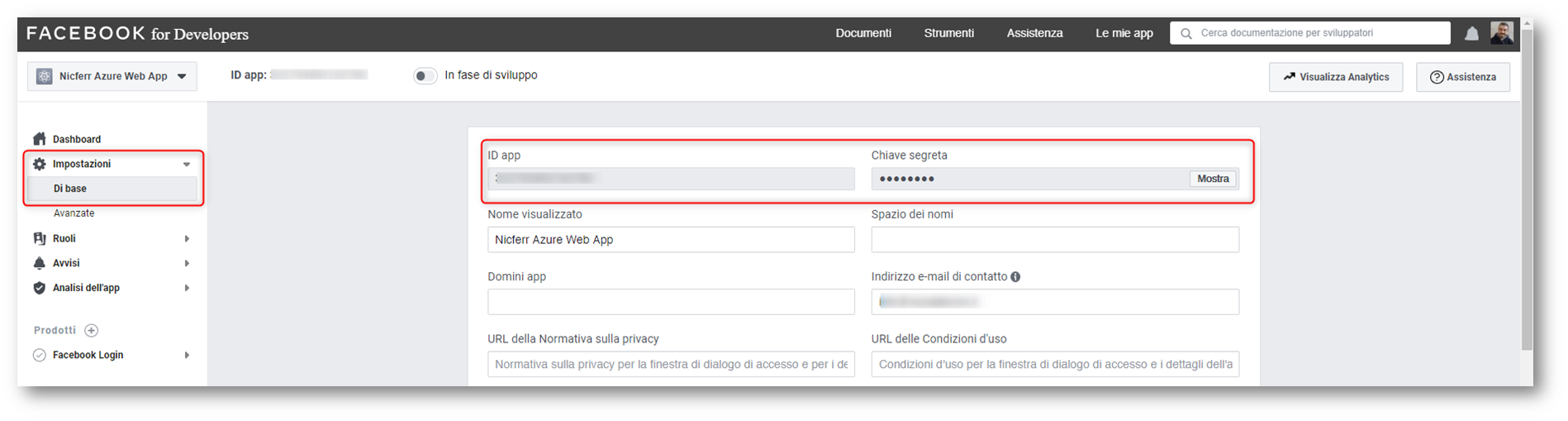Click the Domini app field
Screen dimensions: 1568x421
(671, 302)
